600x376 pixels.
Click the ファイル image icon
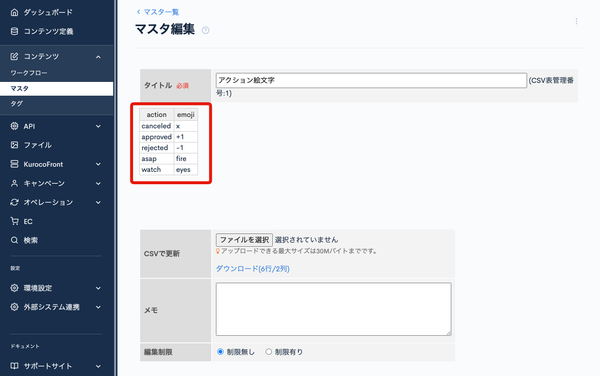coord(14,145)
